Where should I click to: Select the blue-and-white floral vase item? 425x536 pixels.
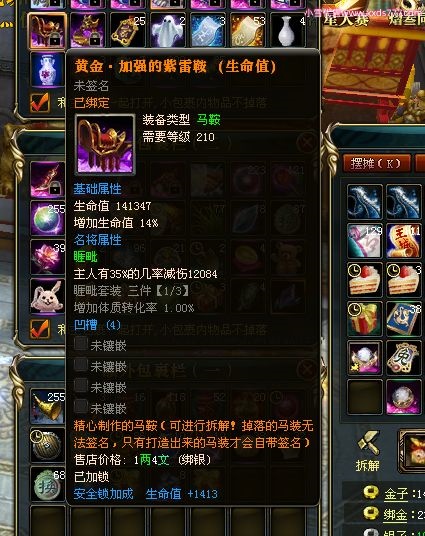tap(48, 70)
